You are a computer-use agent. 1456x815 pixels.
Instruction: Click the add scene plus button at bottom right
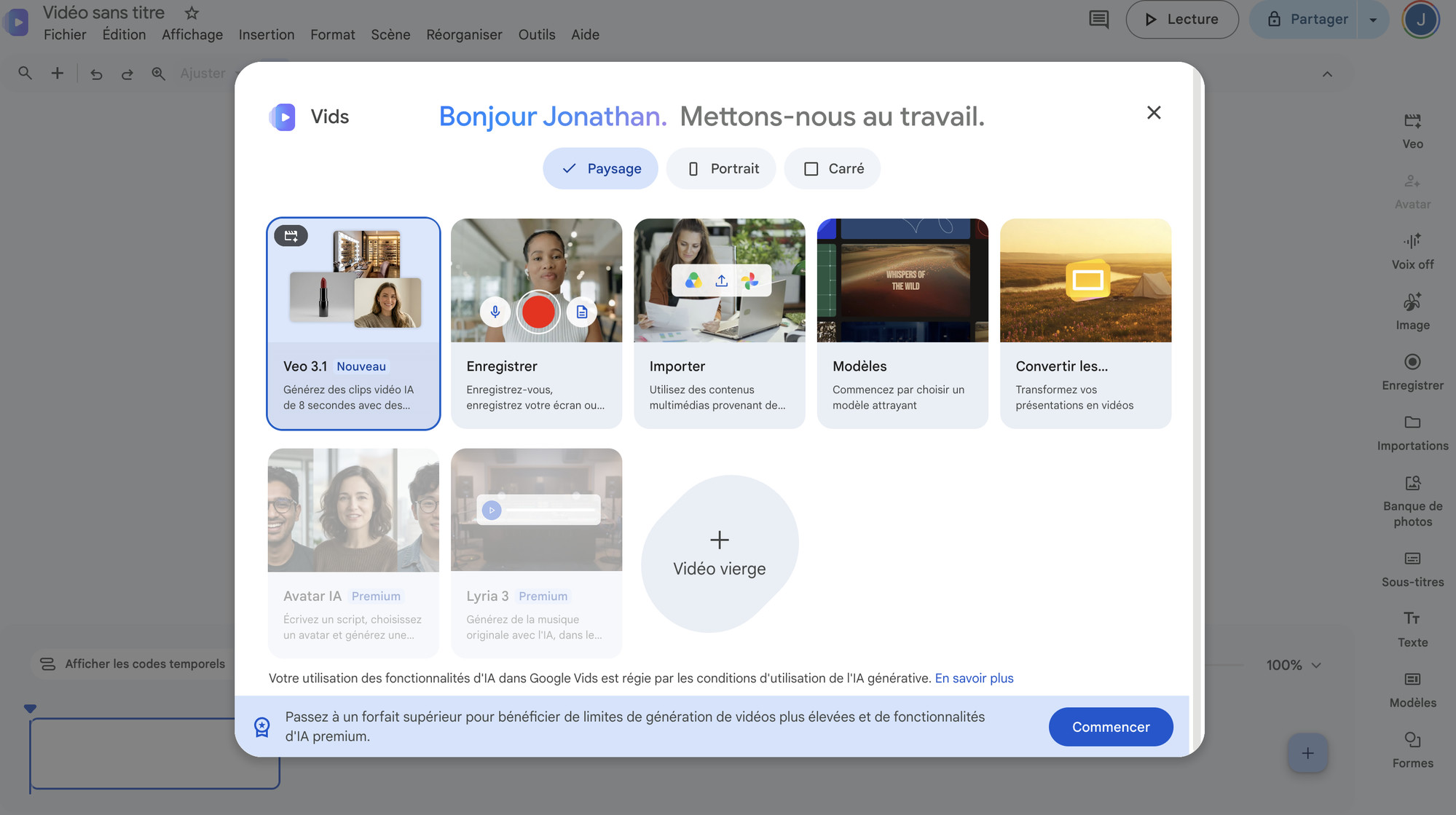click(x=1307, y=753)
